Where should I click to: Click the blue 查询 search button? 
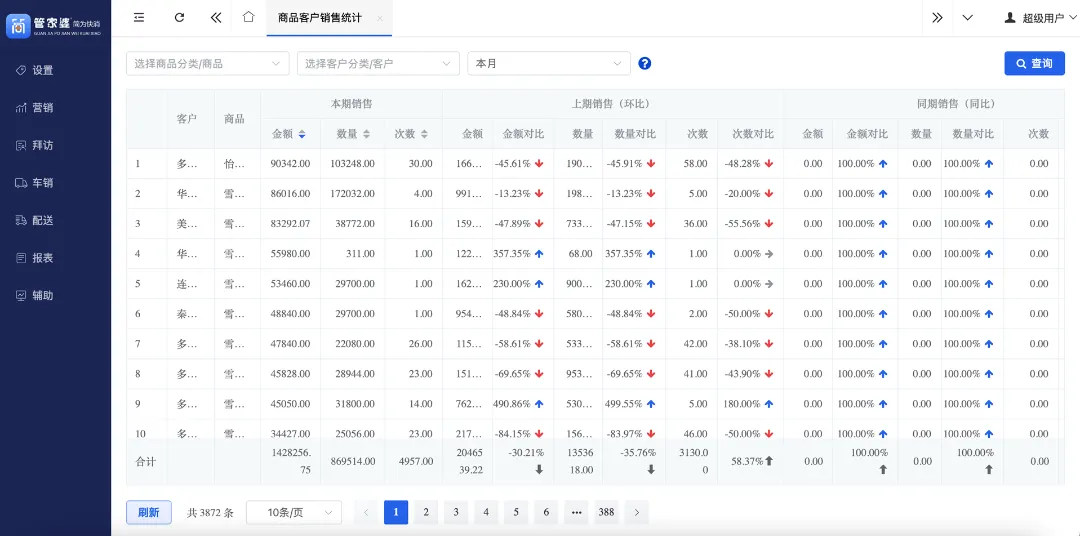pos(1035,63)
